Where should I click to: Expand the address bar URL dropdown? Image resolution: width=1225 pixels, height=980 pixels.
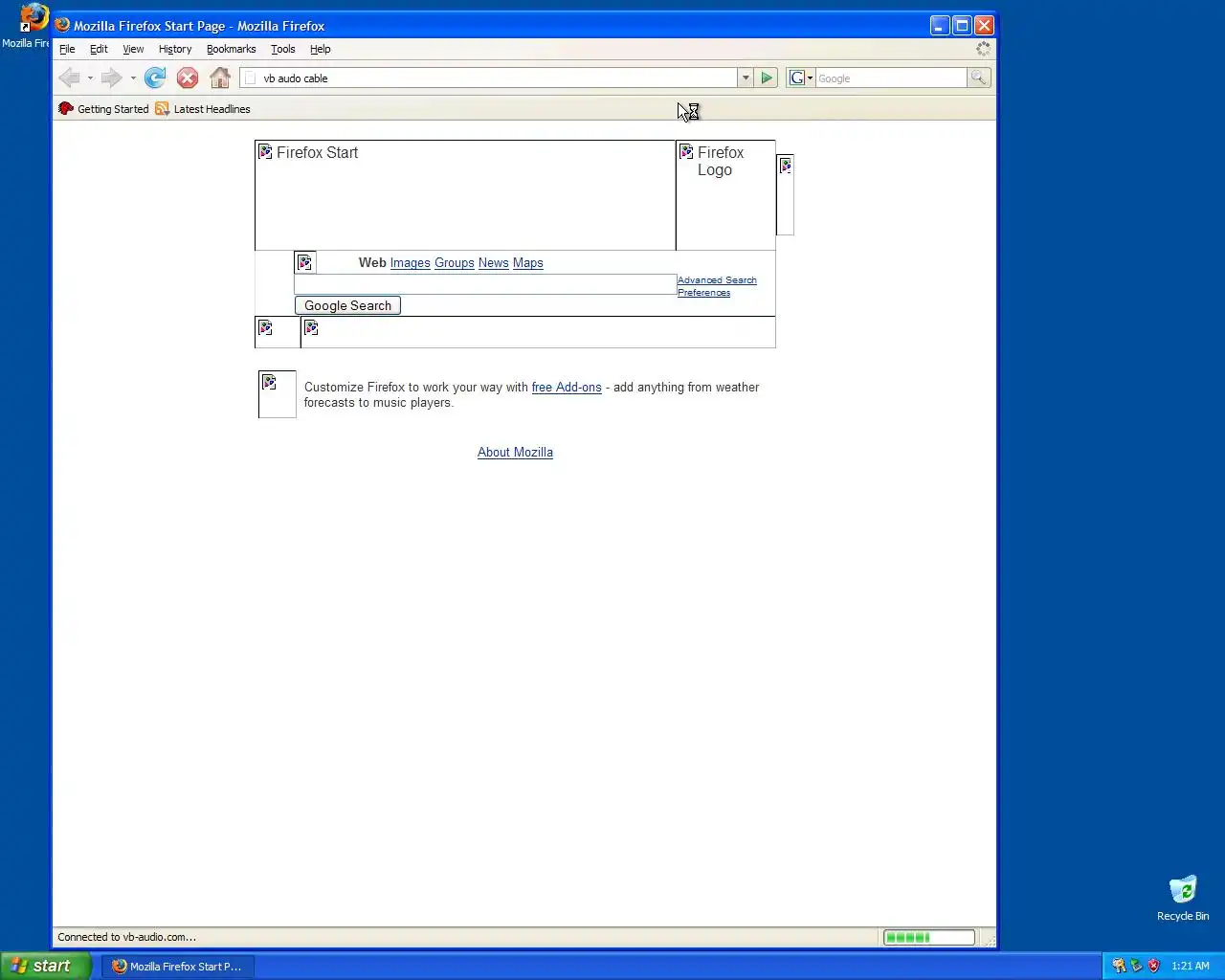[x=745, y=78]
